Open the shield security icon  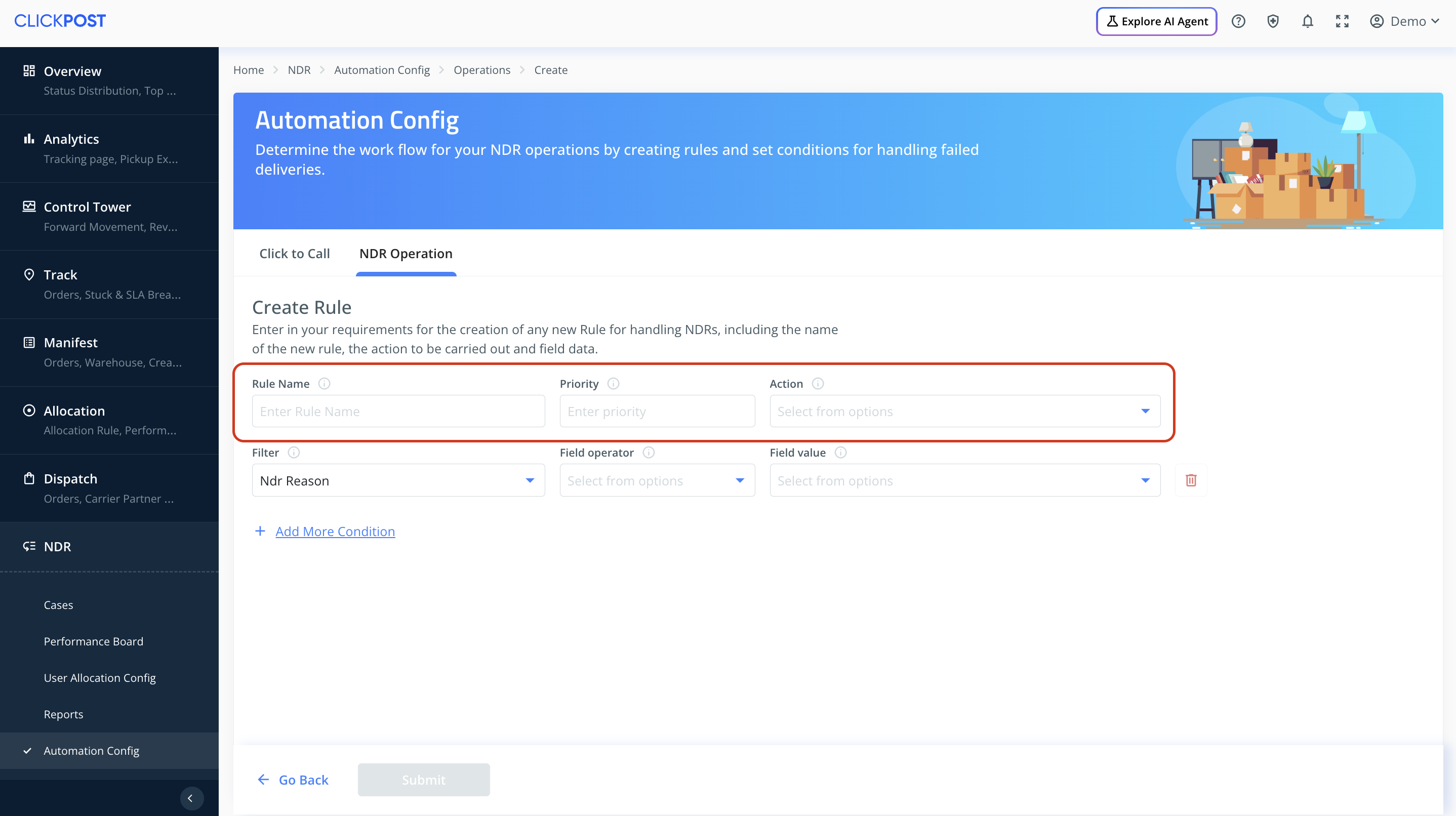coord(1273,21)
